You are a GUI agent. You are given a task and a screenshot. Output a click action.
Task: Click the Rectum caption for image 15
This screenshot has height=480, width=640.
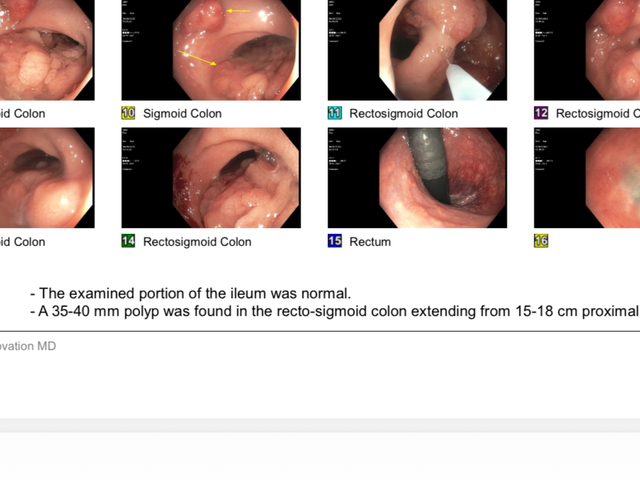(x=370, y=242)
